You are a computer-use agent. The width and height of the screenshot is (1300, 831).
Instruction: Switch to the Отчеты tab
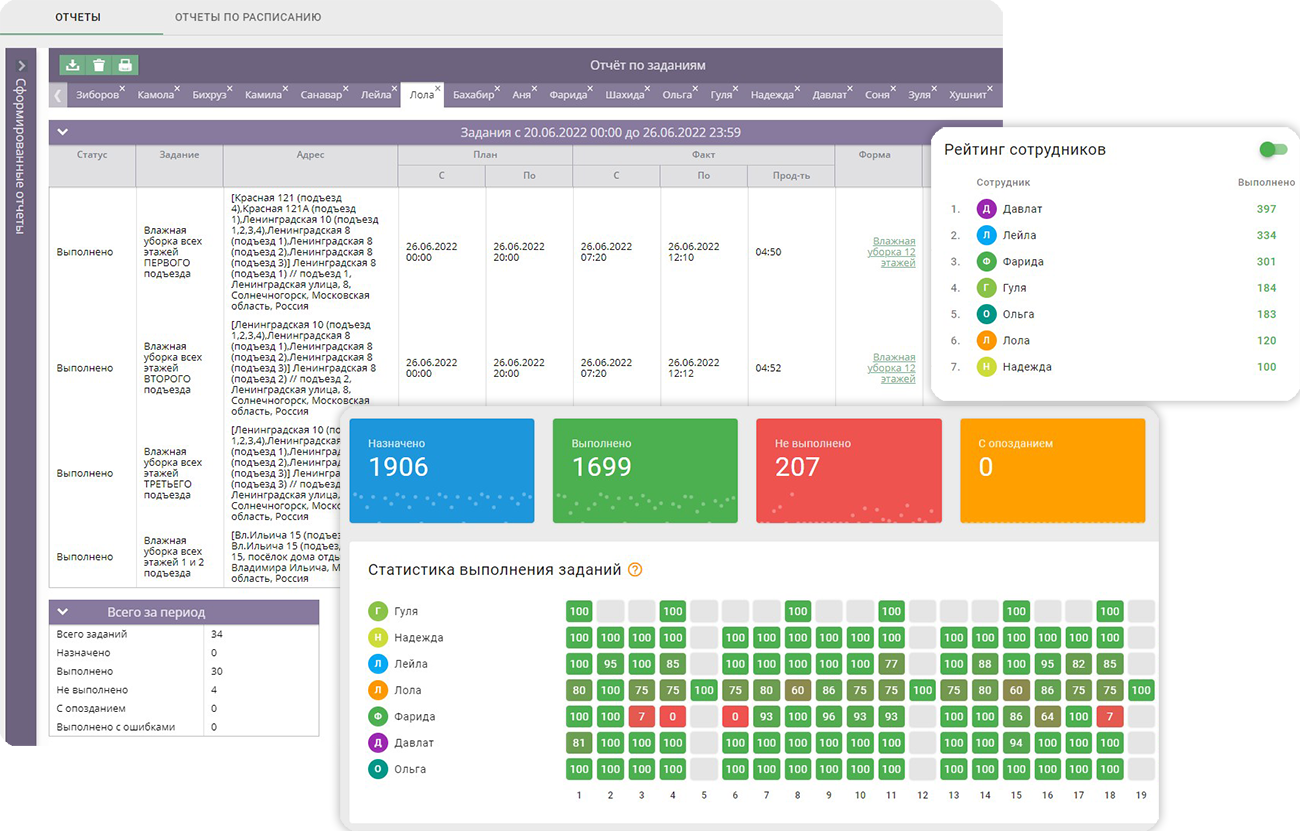pos(78,17)
